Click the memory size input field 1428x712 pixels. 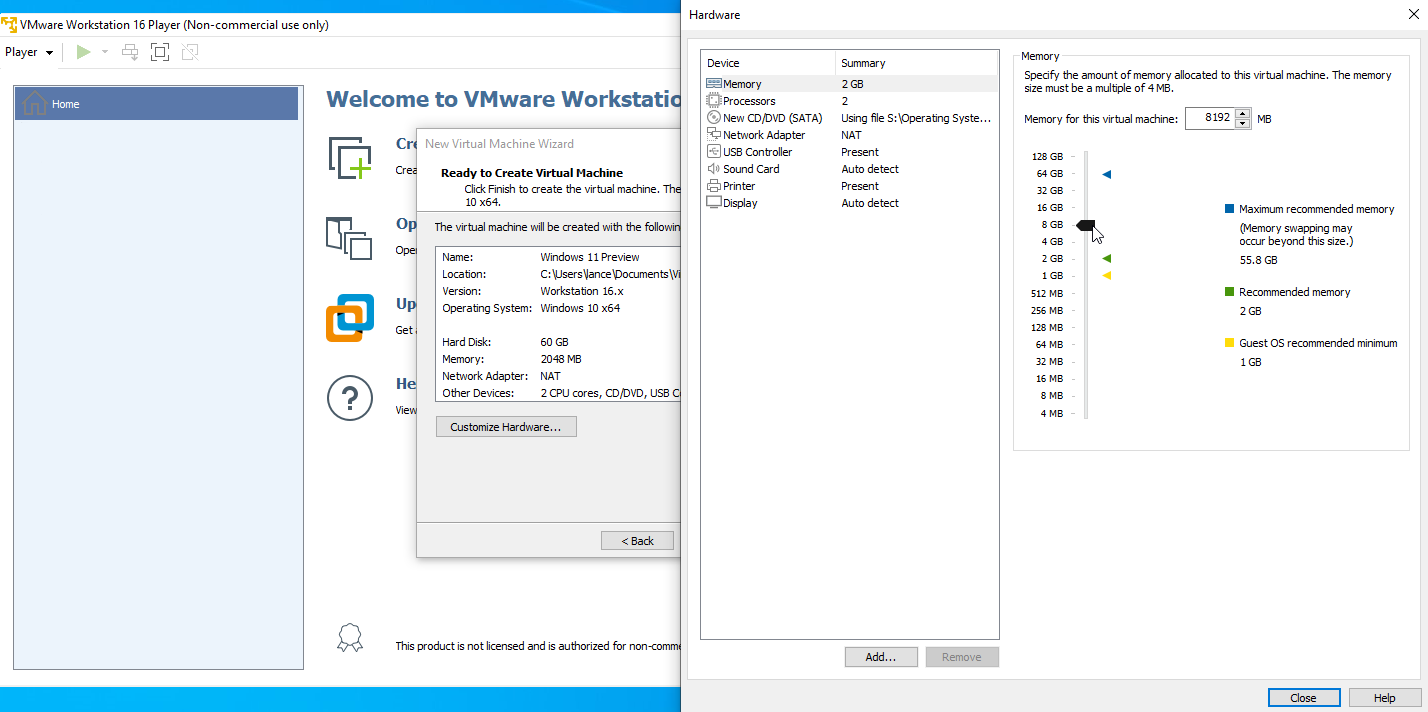point(1210,118)
